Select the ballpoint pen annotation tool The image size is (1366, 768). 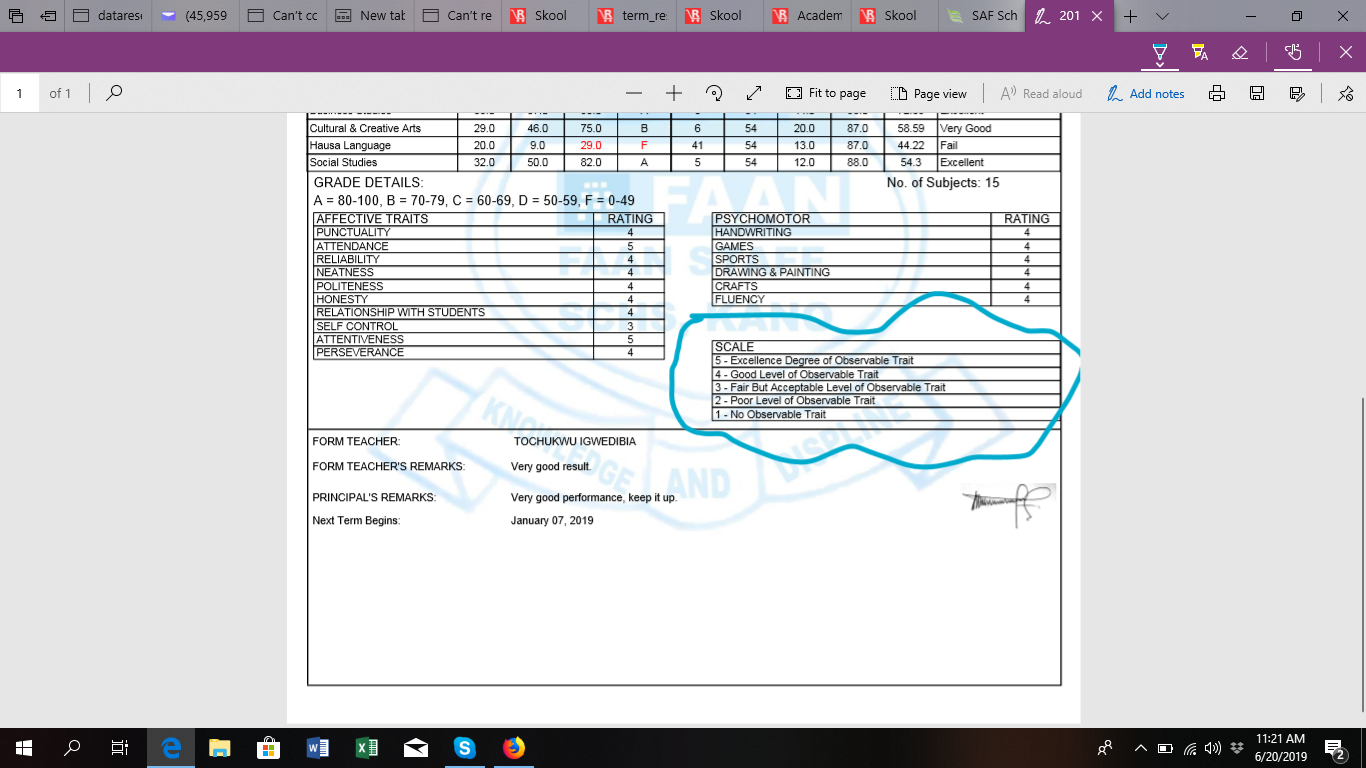tap(1160, 53)
